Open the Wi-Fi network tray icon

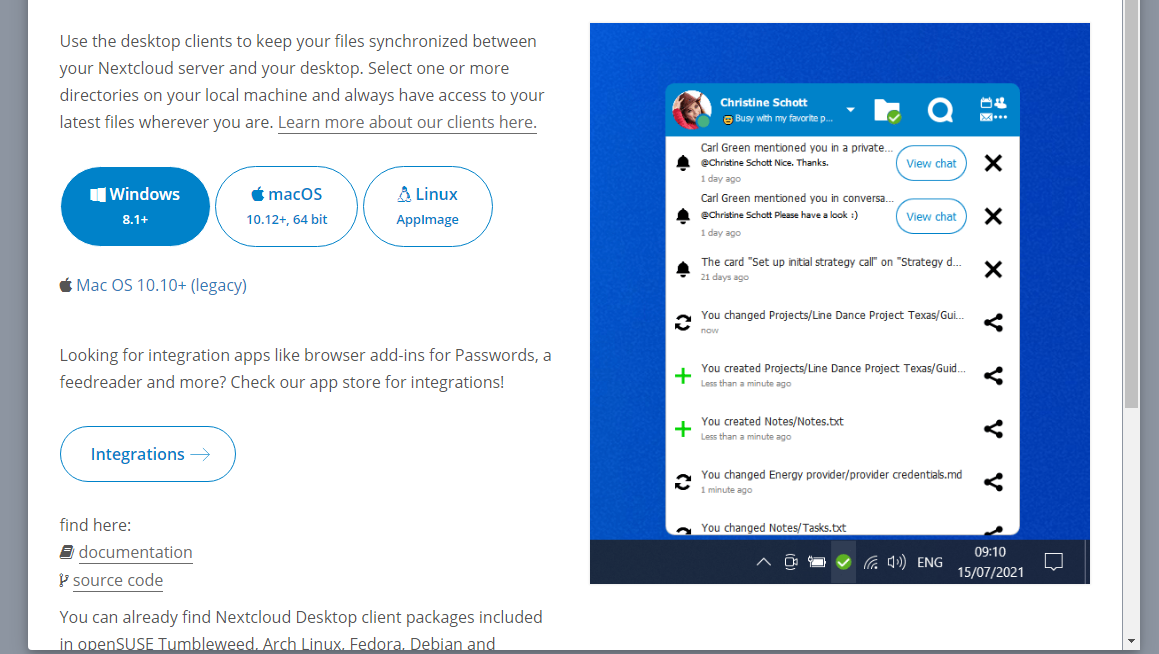pos(871,563)
